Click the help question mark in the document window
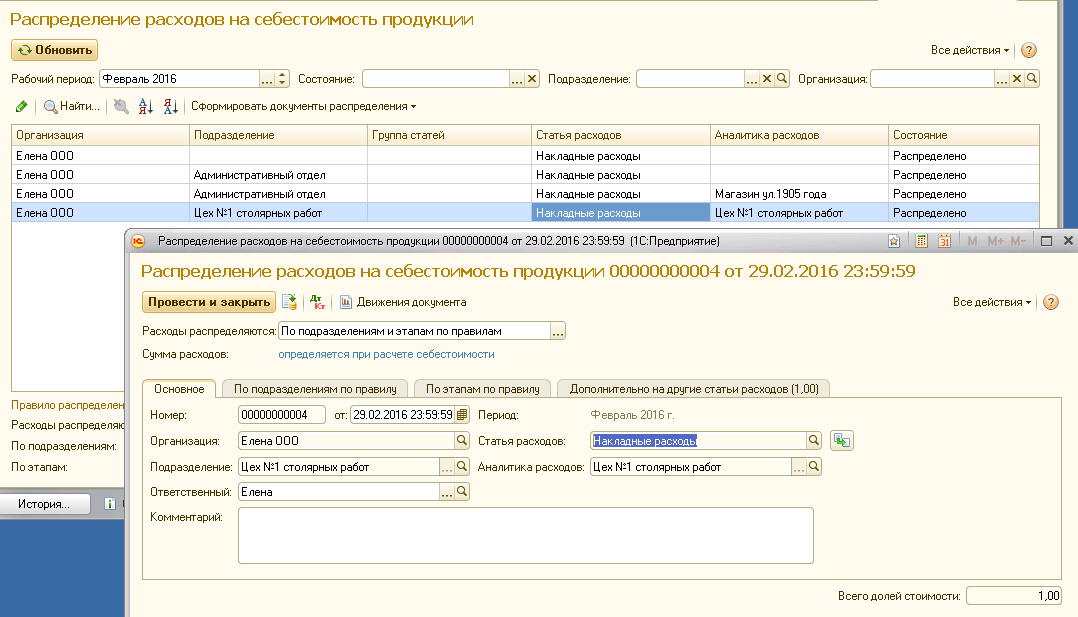Image resolution: width=1078 pixels, height=617 pixels. pos(1051,302)
